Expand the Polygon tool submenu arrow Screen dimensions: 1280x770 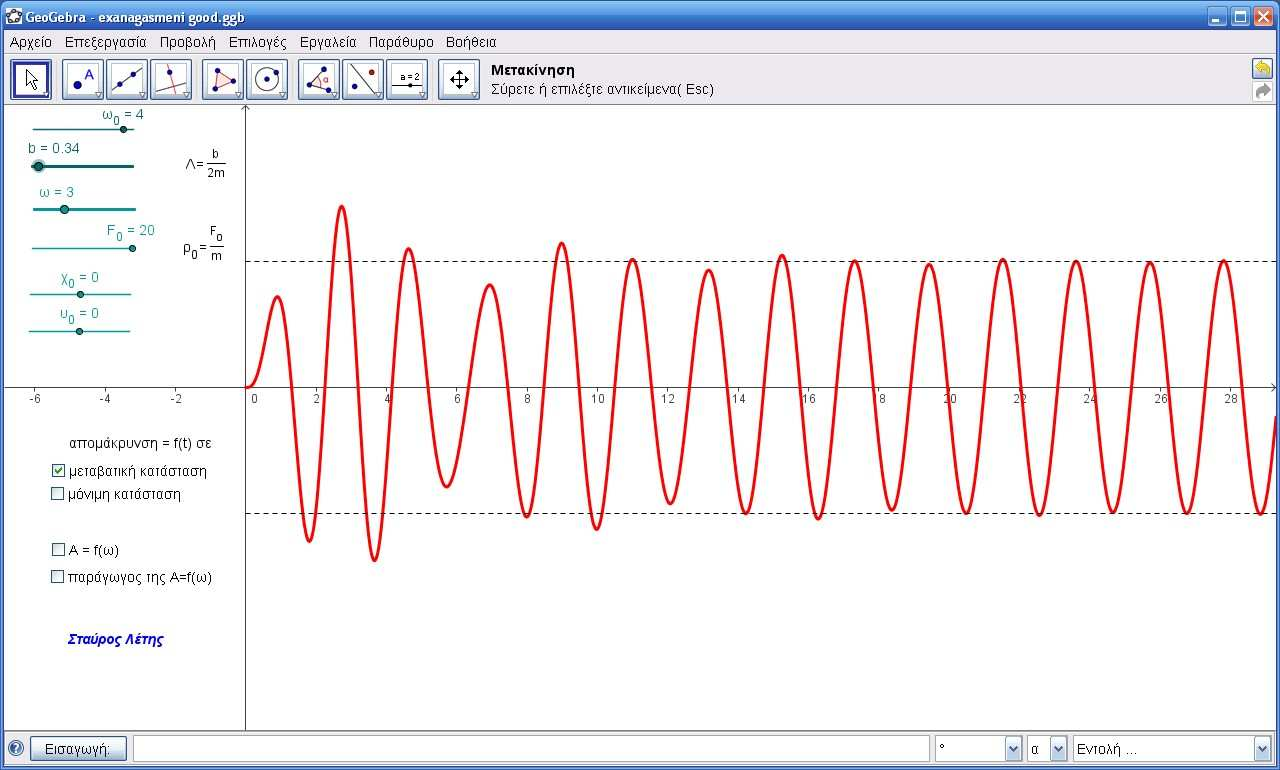[x=238, y=95]
